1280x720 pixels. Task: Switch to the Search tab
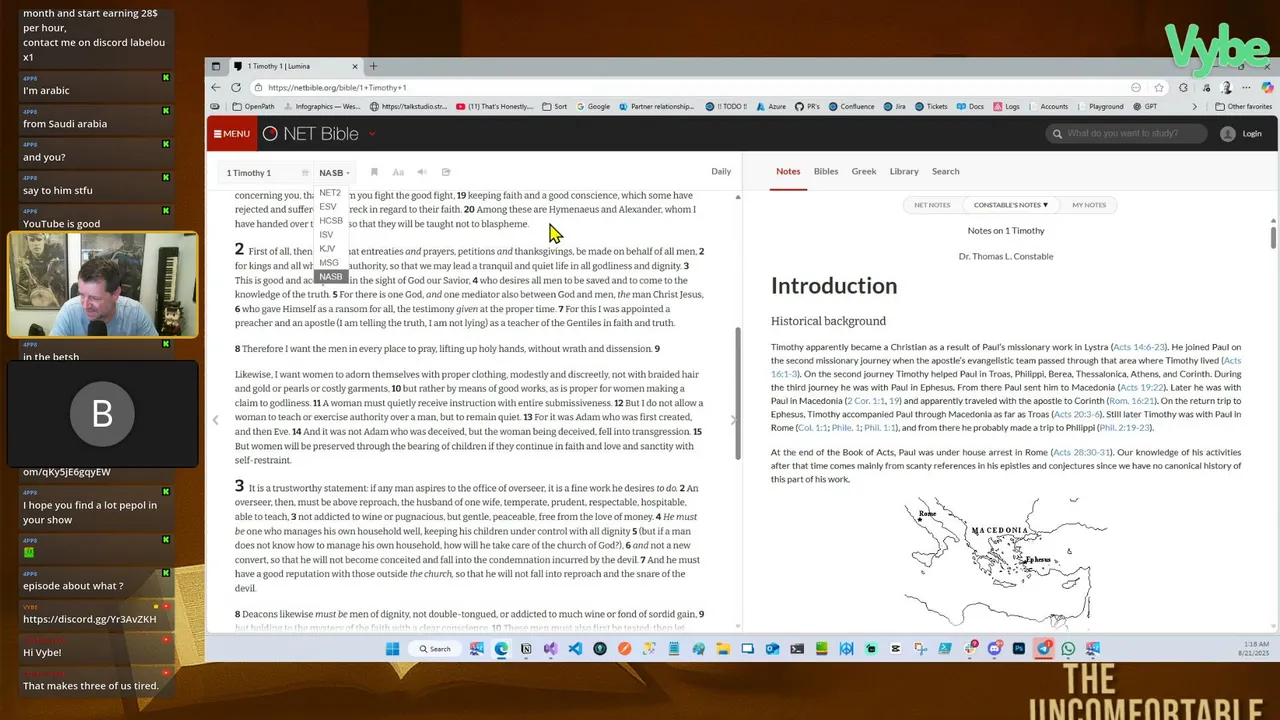[x=945, y=171]
